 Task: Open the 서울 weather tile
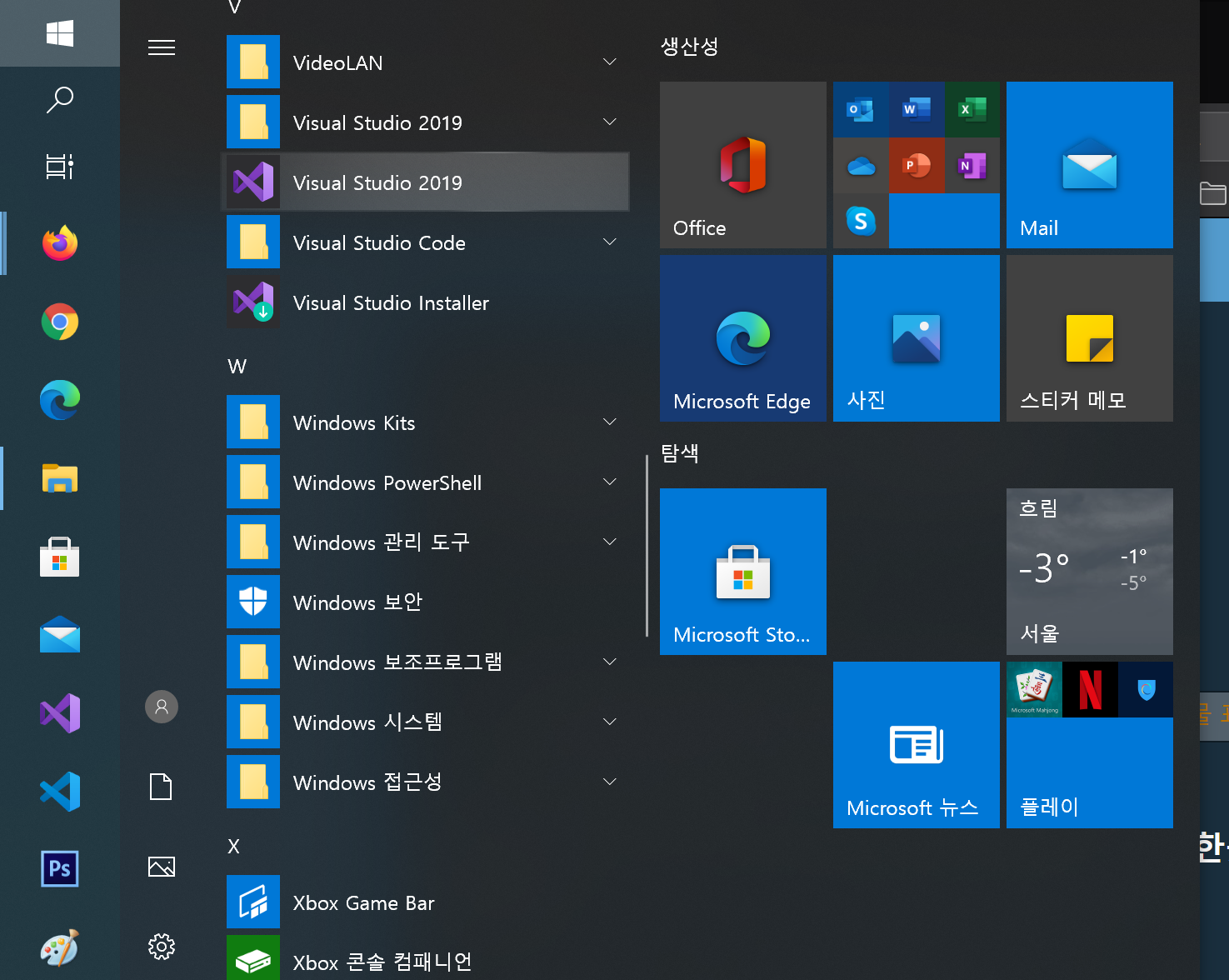1090,572
